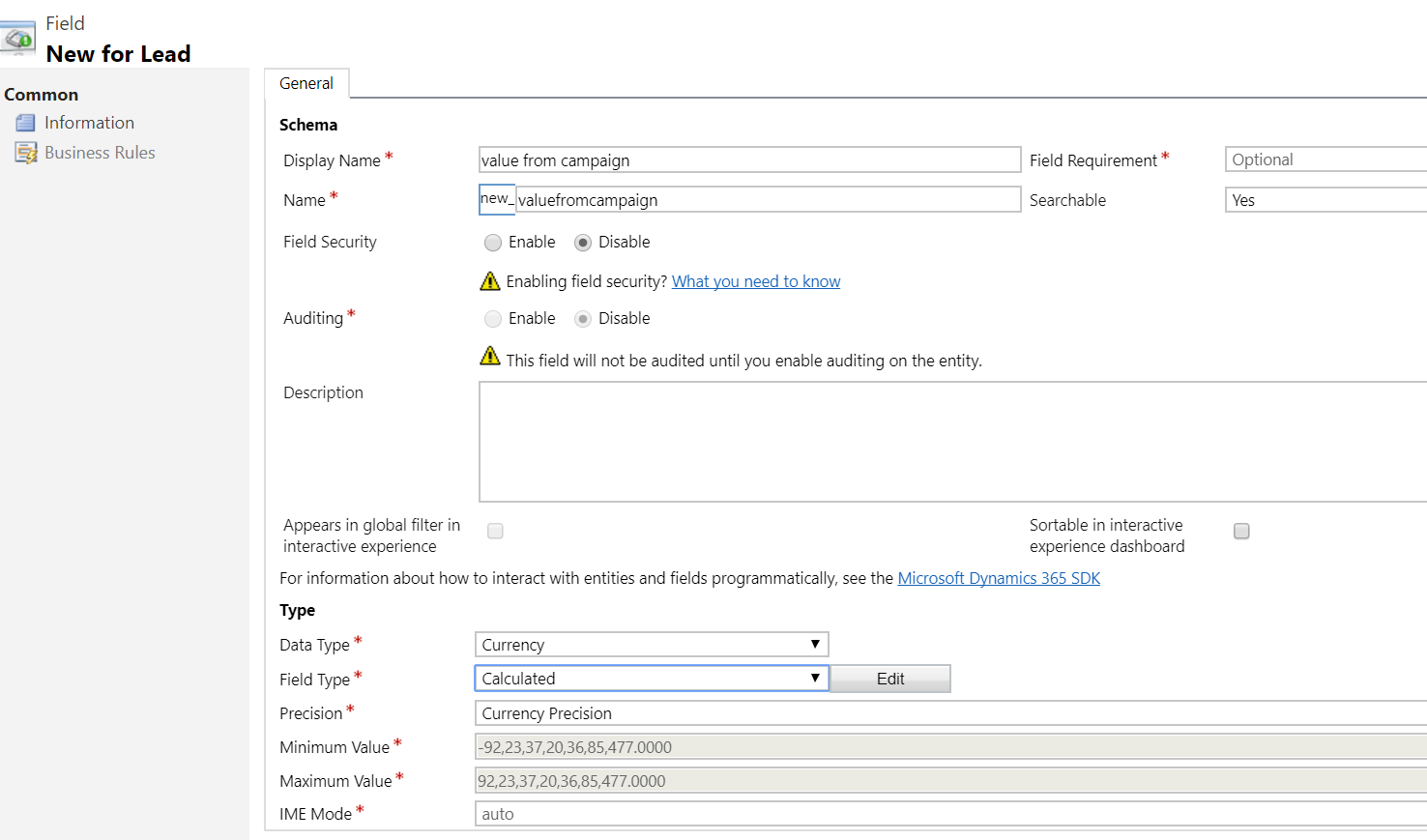
Task: Follow the Microsoft Dynamics 365 SDK link
Action: 998,578
